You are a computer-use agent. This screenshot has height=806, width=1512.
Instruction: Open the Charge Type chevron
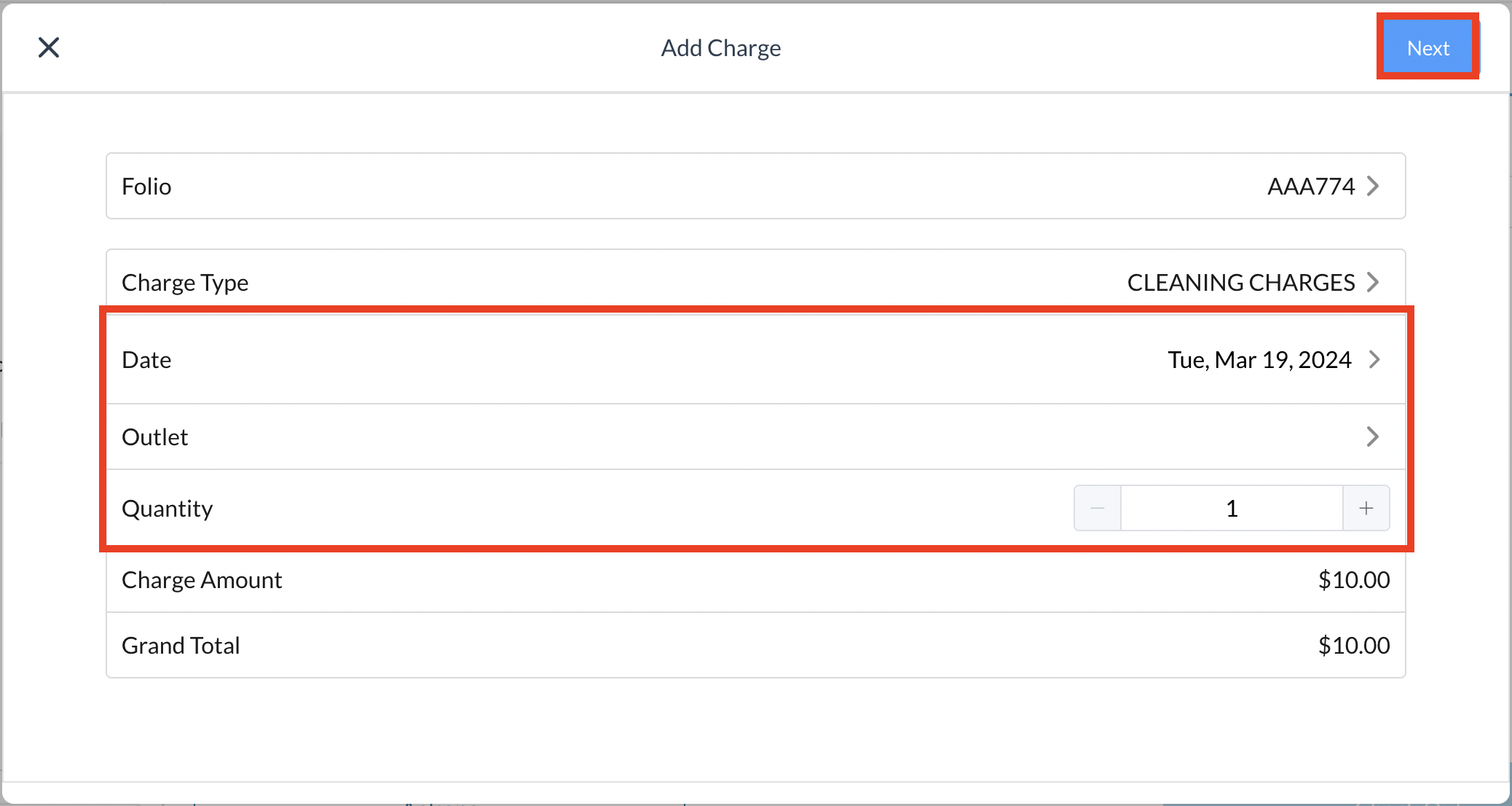[1373, 282]
